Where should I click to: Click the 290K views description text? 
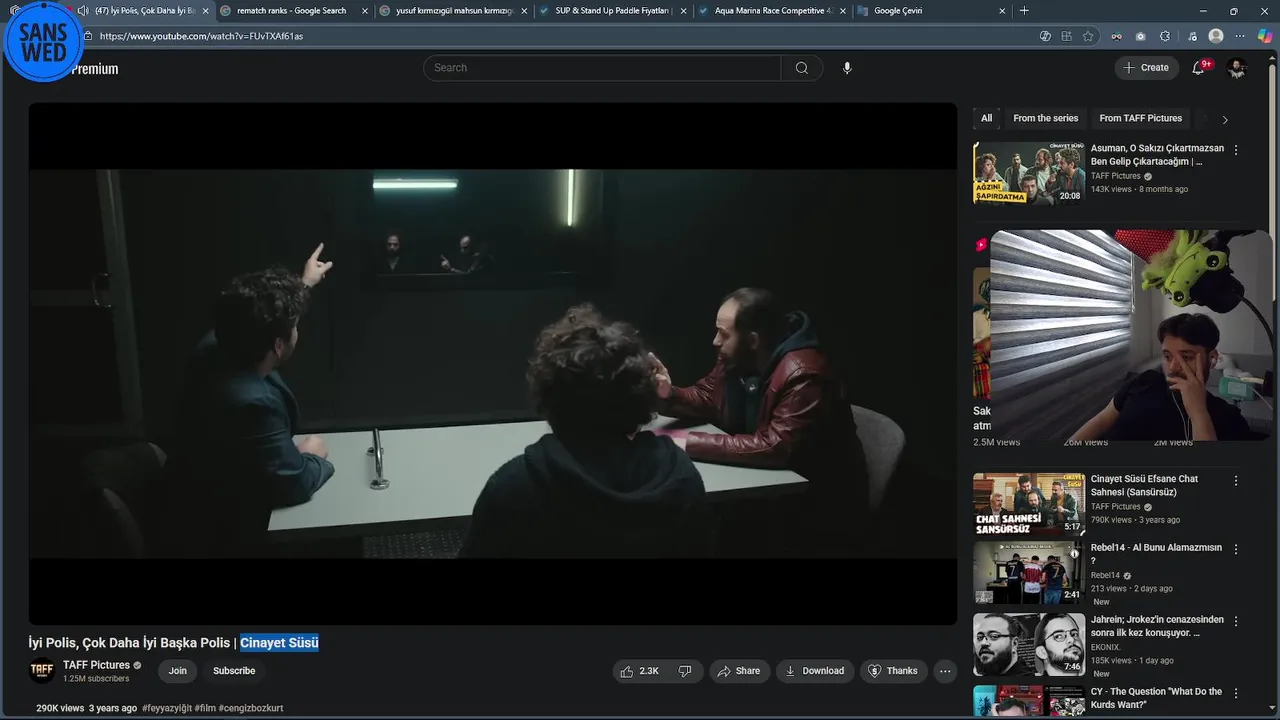tap(60, 708)
